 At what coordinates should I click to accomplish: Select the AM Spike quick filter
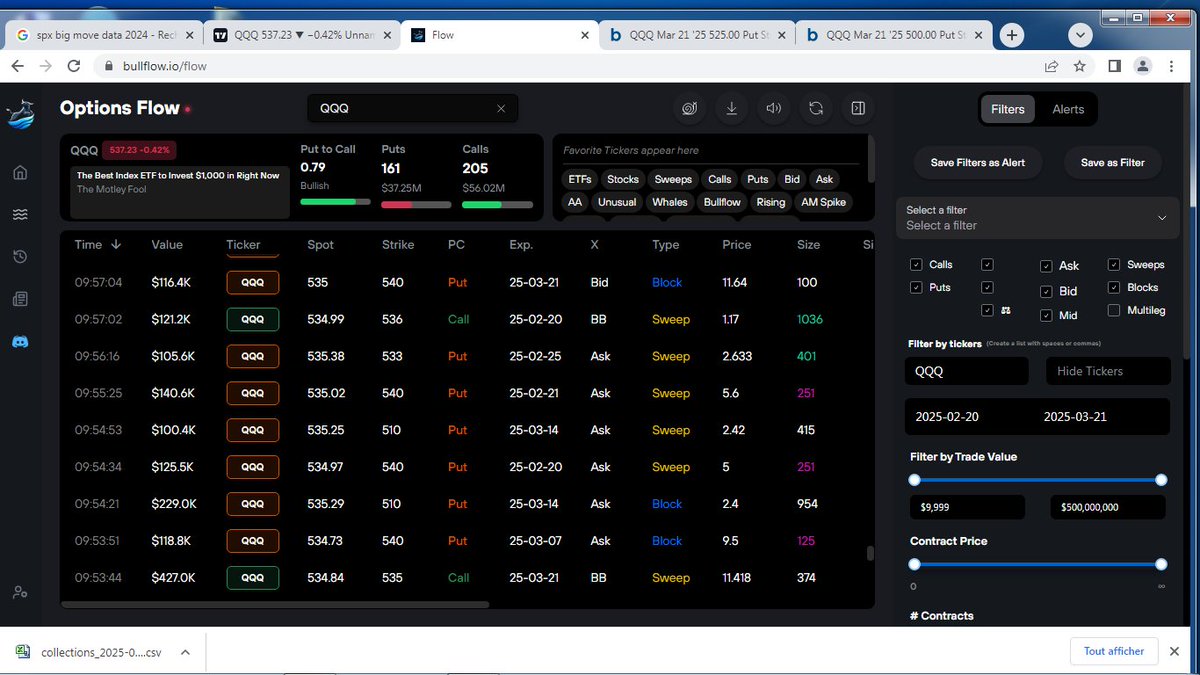[x=823, y=202]
